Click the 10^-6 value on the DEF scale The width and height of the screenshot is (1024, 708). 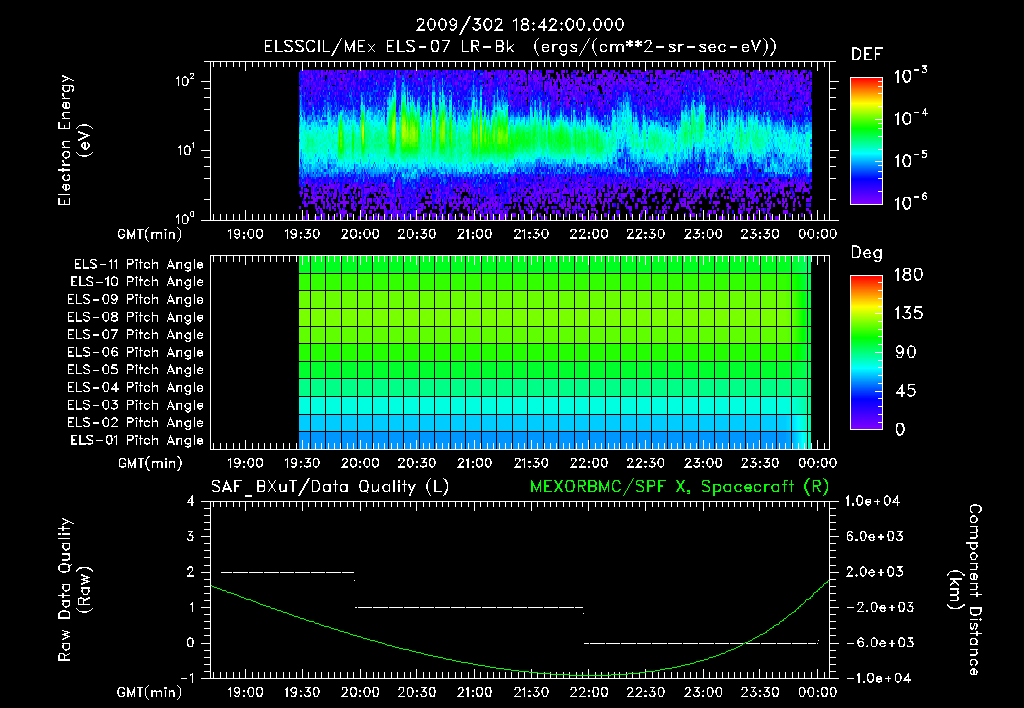pos(910,202)
